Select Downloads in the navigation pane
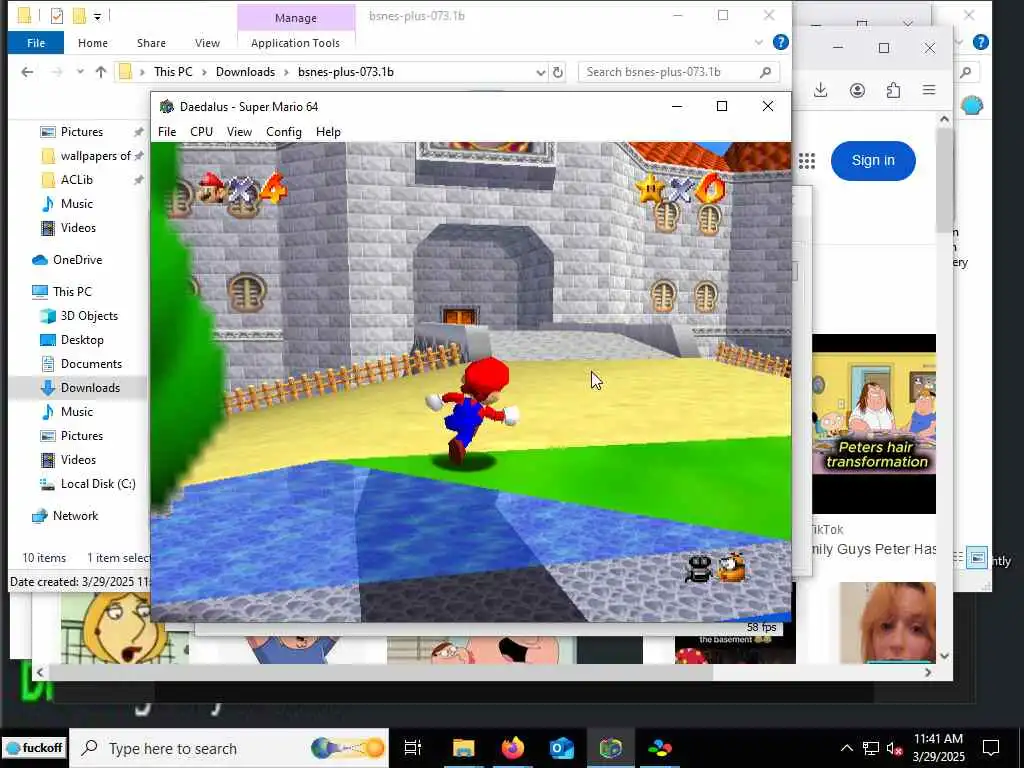The image size is (1024, 768). pos(90,388)
